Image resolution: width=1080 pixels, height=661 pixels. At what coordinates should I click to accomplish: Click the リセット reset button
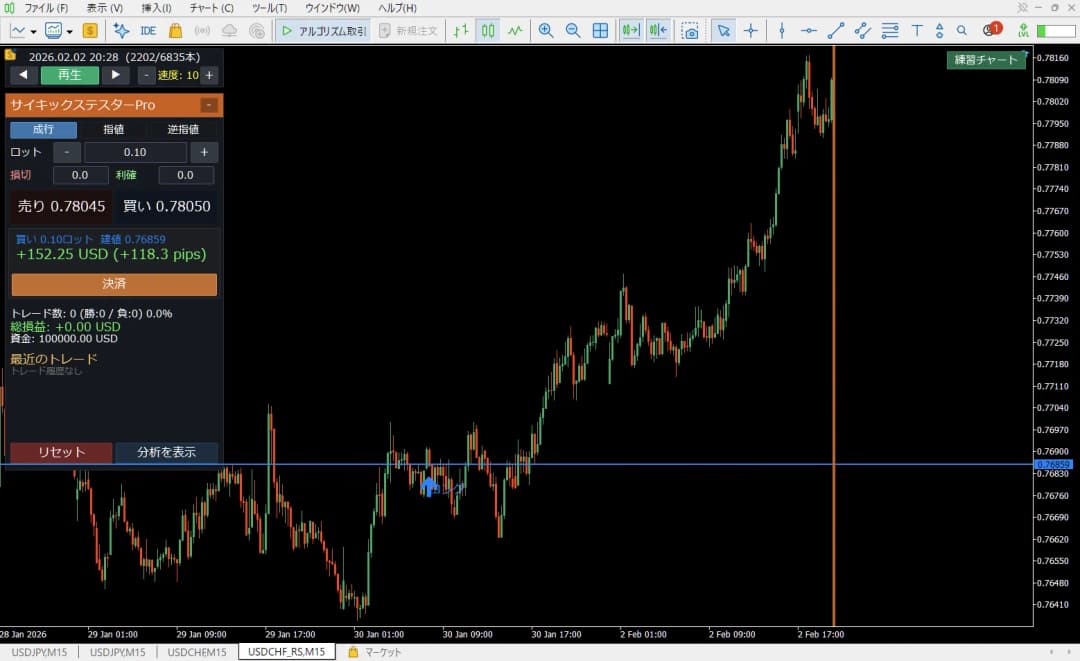[x=61, y=452]
